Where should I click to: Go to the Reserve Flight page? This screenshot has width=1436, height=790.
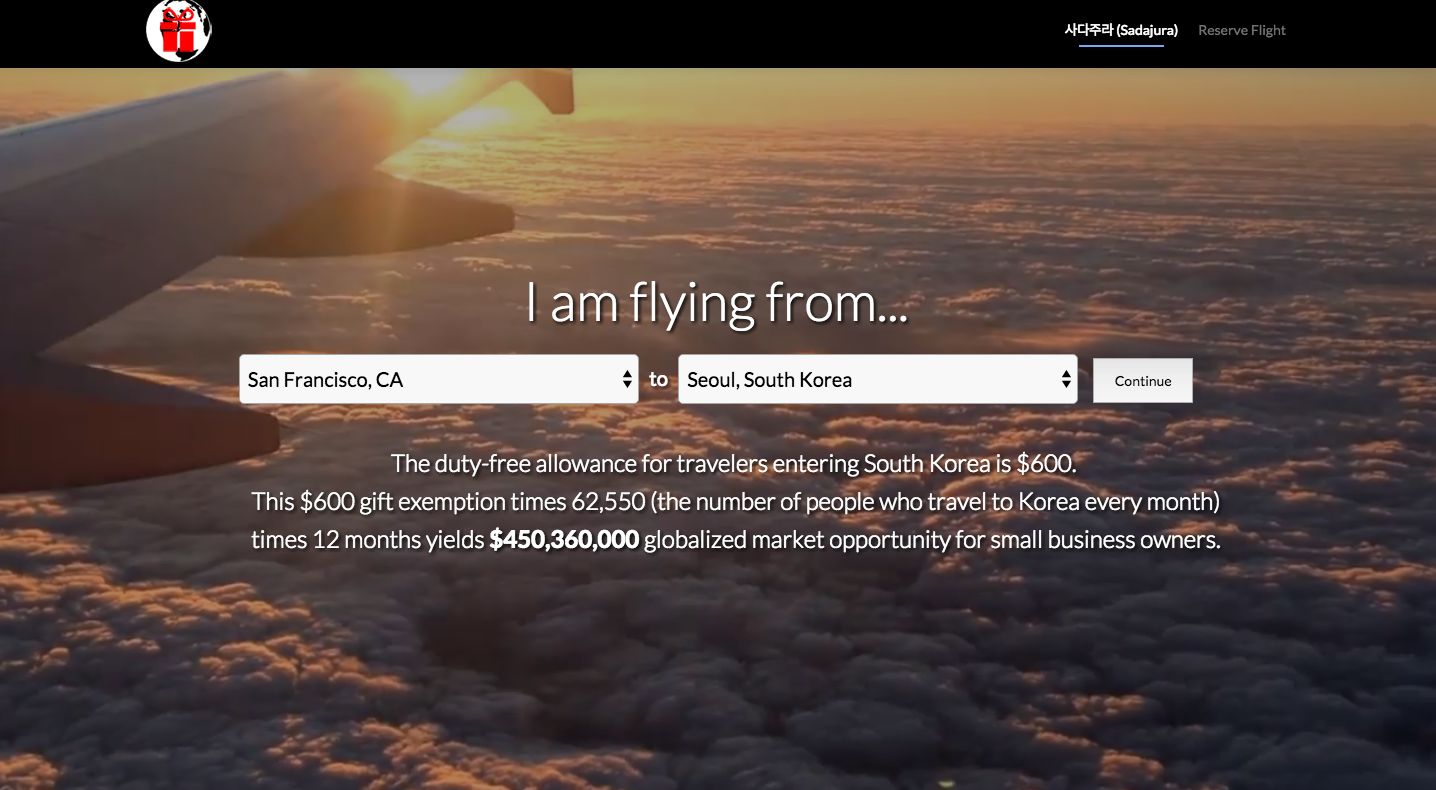tap(1242, 30)
